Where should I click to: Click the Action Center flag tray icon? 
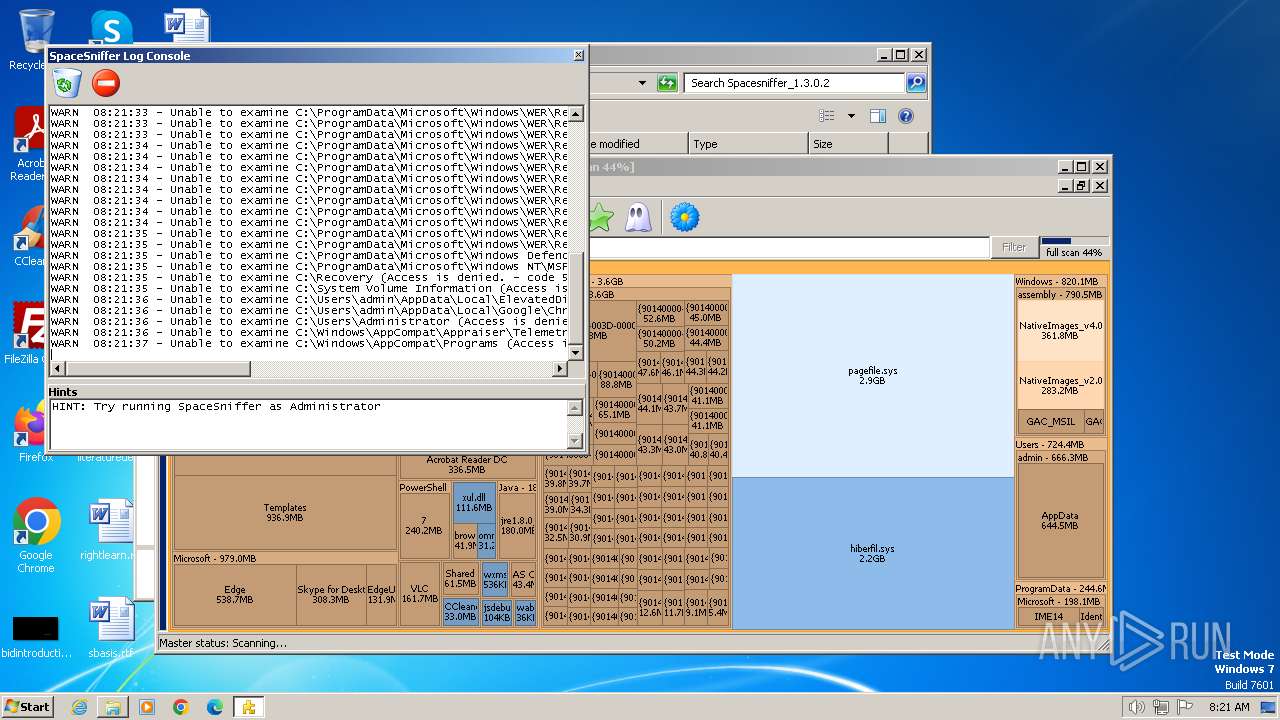click(1185, 707)
